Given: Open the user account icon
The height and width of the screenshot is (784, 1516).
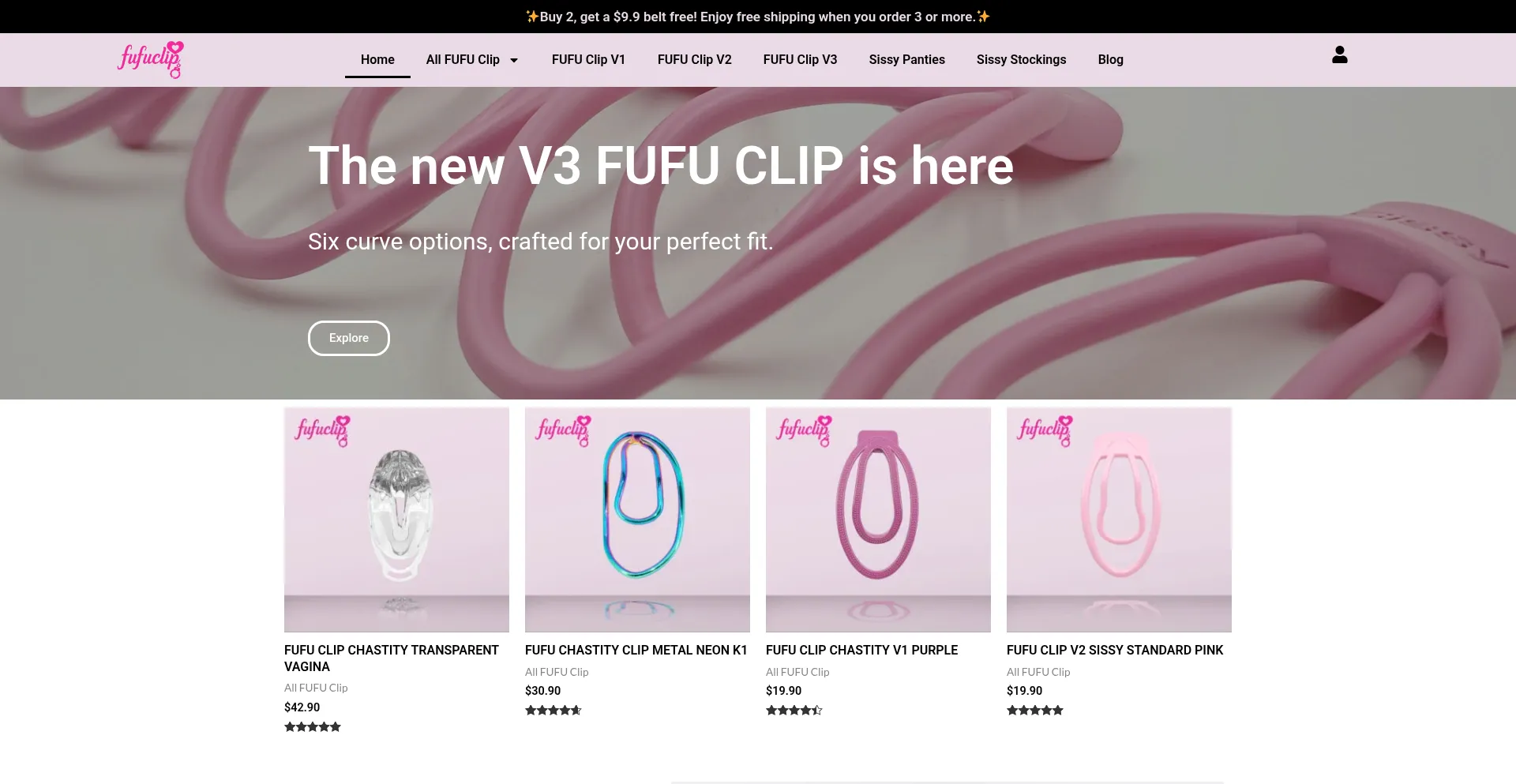Looking at the screenshot, I should 1339,54.
